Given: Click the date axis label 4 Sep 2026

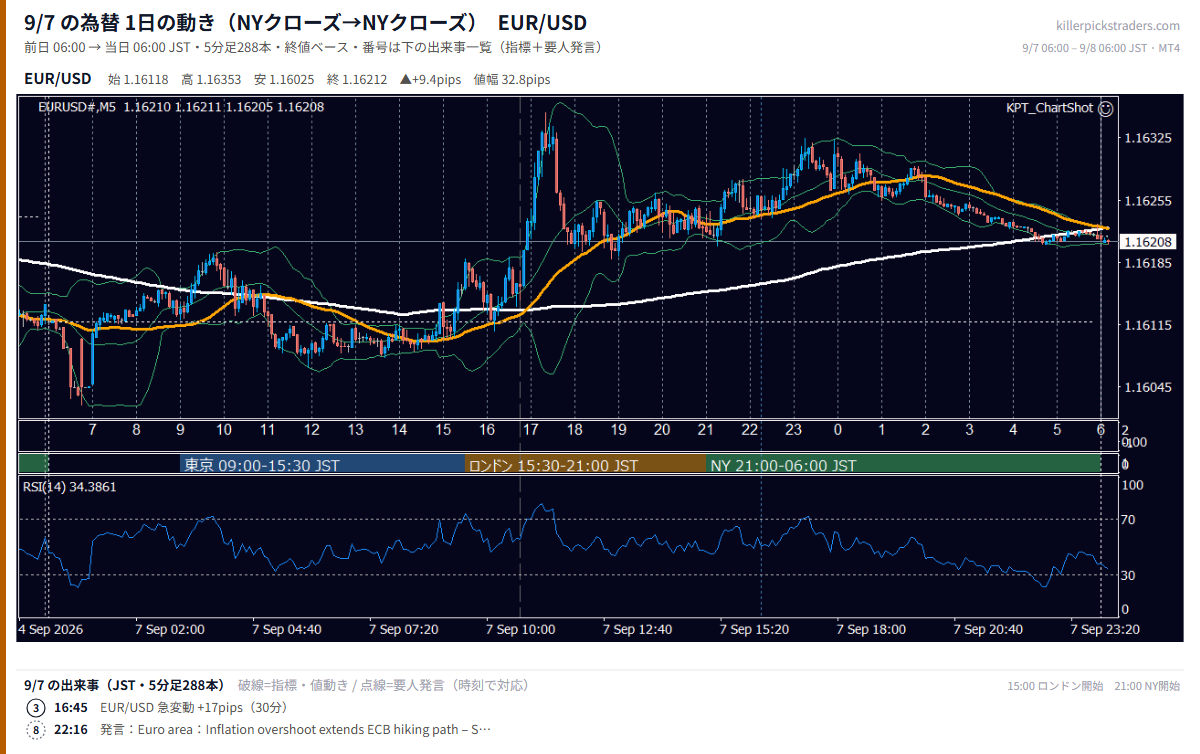Looking at the screenshot, I should point(51,629).
